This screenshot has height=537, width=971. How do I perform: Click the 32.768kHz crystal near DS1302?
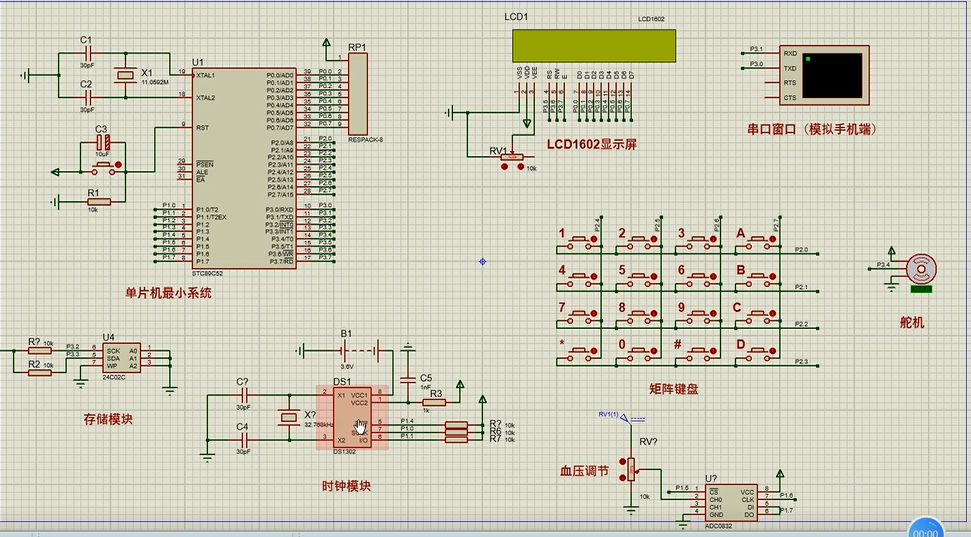pos(288,418)
